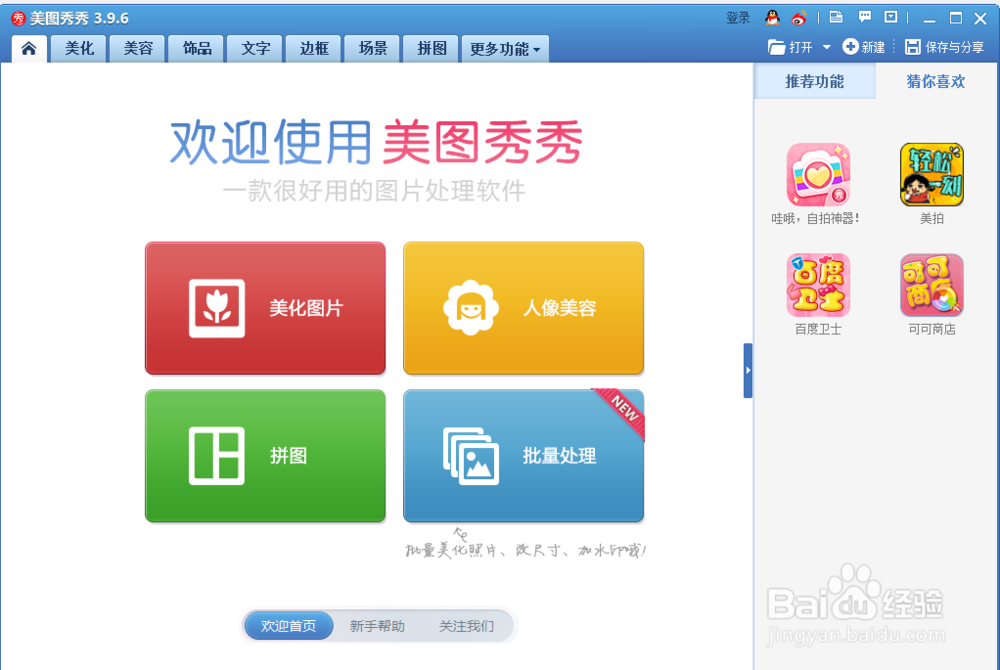
Task: Click the yellow 人像美容 tile
Action: point(523,308)
